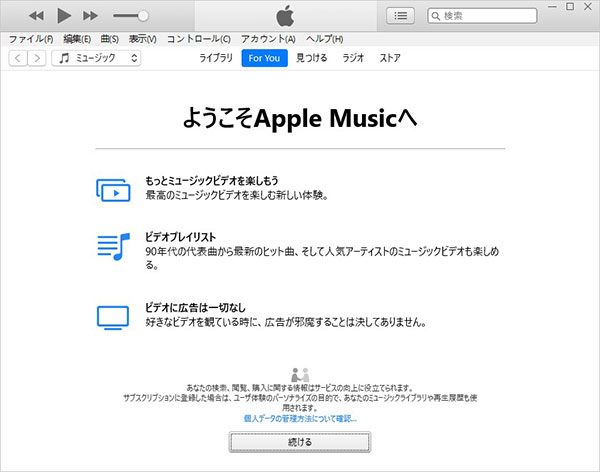Click the ようこそApple Musicへ heading
This screenshot has width=600, height=472.
point(300,118)
